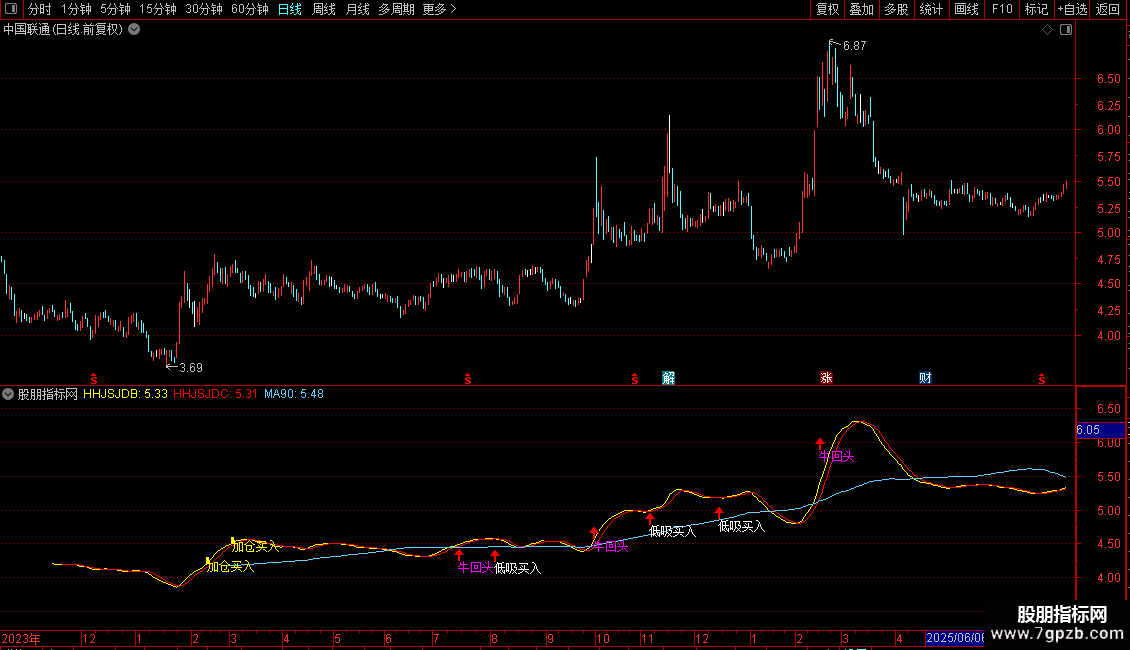Image resolution: width=1130 pixels, height=650 pixels.
Task: Click the 中国联通(日线.前复权) chart title
Action: (x=63, y=30)
